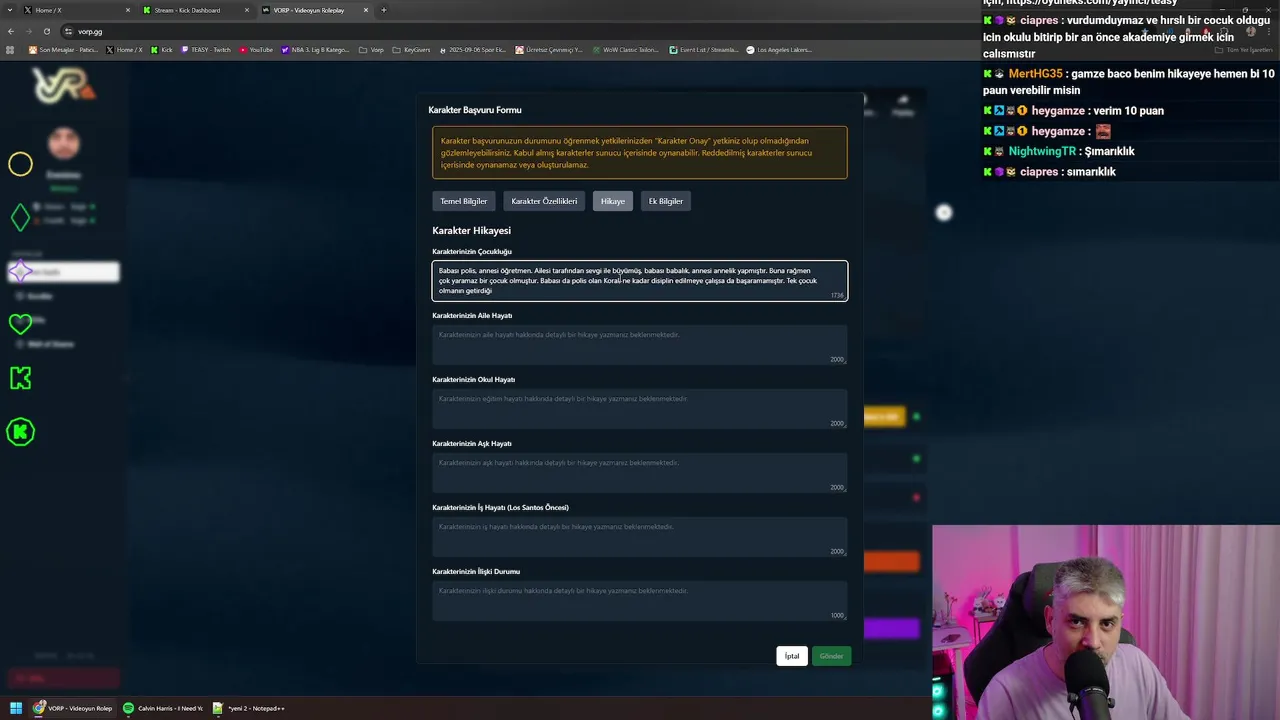Screen dimensions: 1280x720
Task: Click into the Okul Hayatı text field
Action: tap(640, 409)
